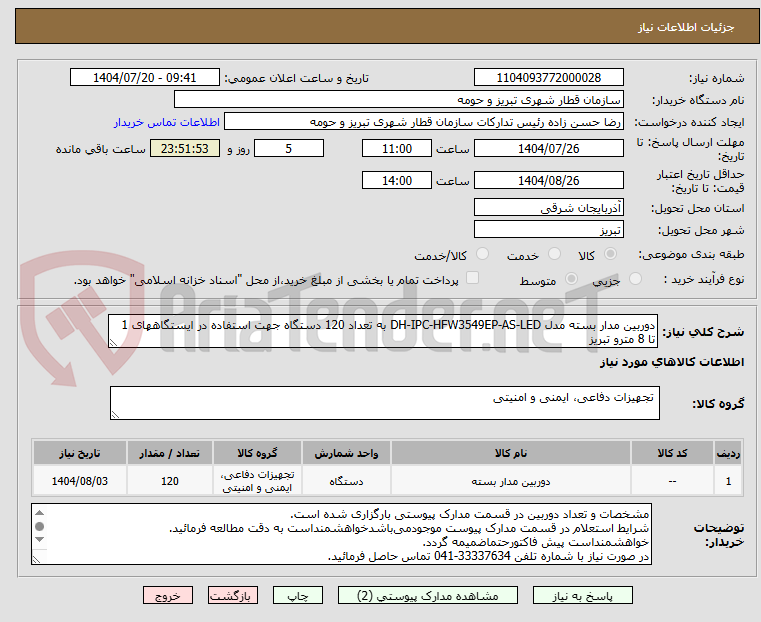761x622 pixels.
Task: Click the تعداد / مقدار column header
Action: [x=169, y=453]
